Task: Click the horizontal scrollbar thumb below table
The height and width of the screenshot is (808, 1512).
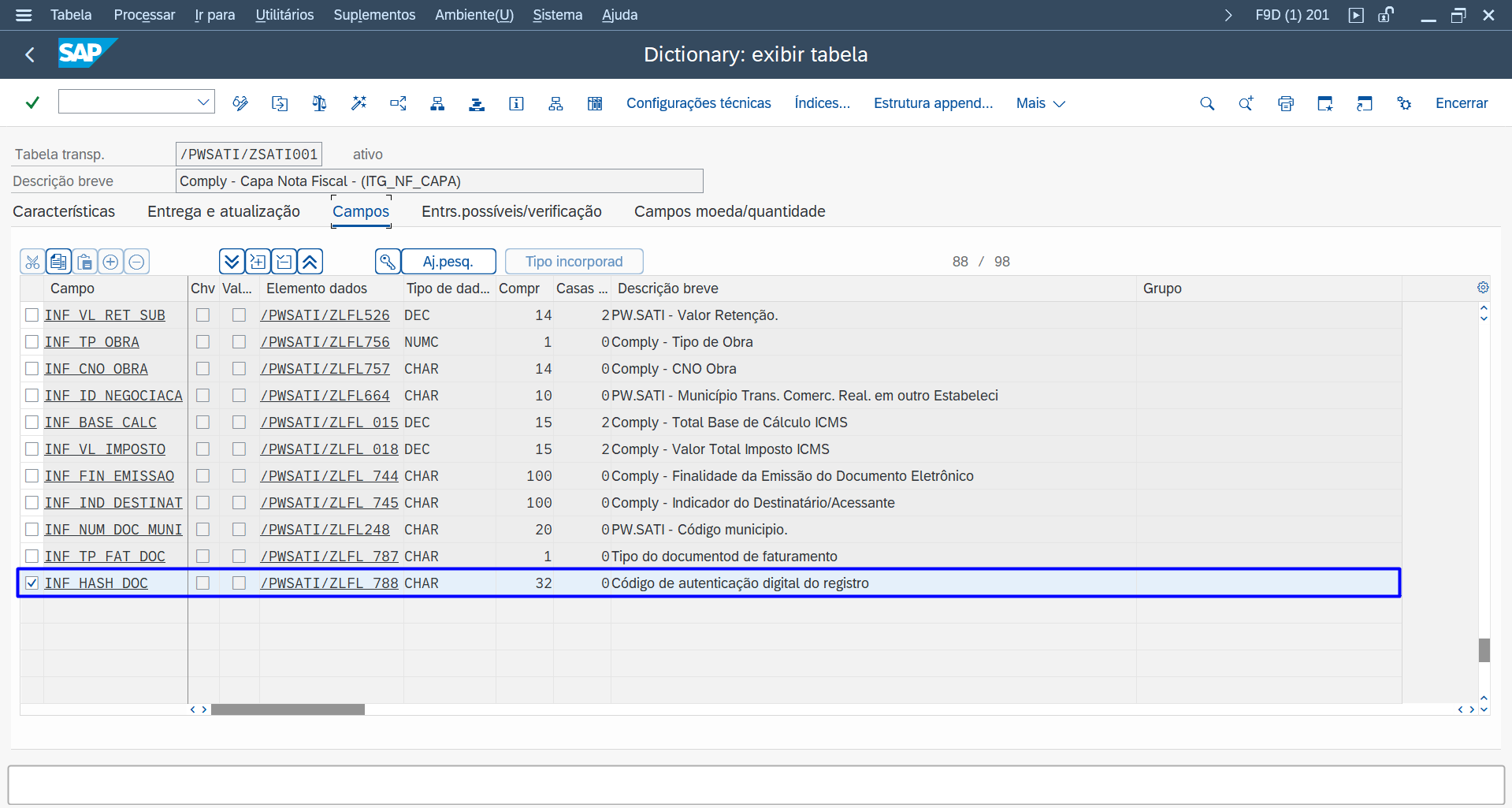Action: click(x=288, y=709)
